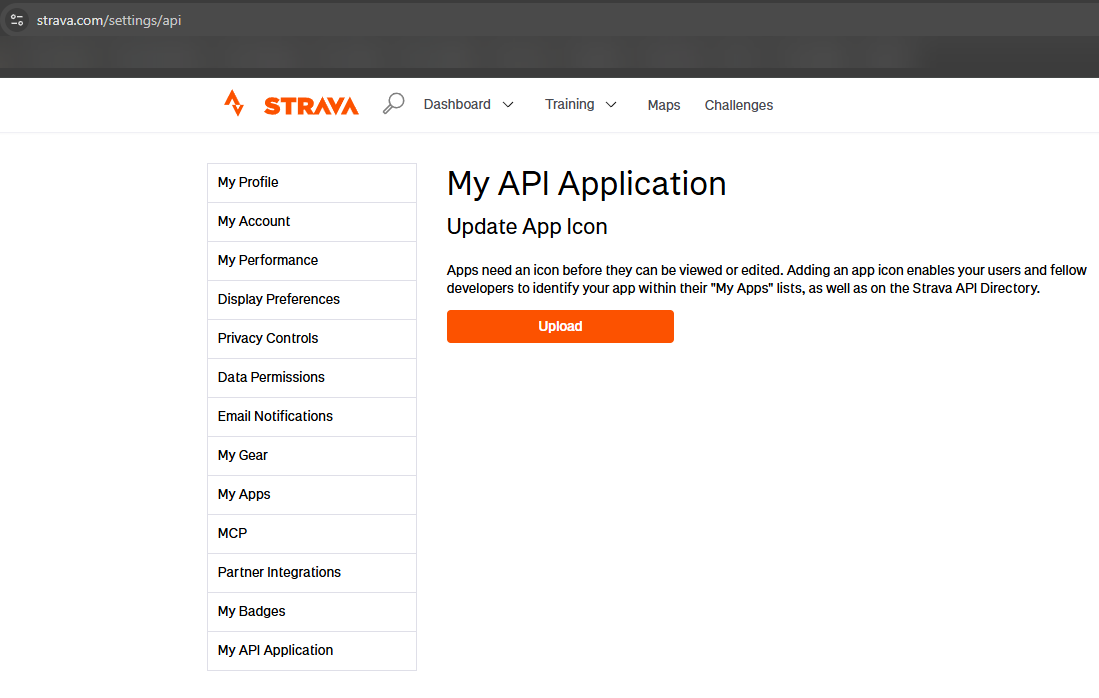Click the Upload button

[560, 327]
